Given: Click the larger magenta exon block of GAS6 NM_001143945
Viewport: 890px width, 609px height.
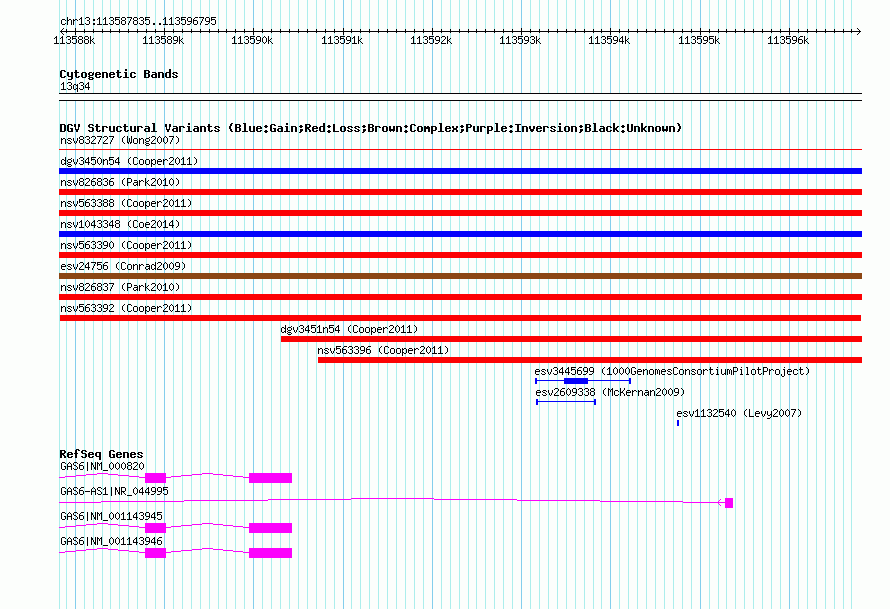Looking at the screenshot, I should tap(270, 528).
